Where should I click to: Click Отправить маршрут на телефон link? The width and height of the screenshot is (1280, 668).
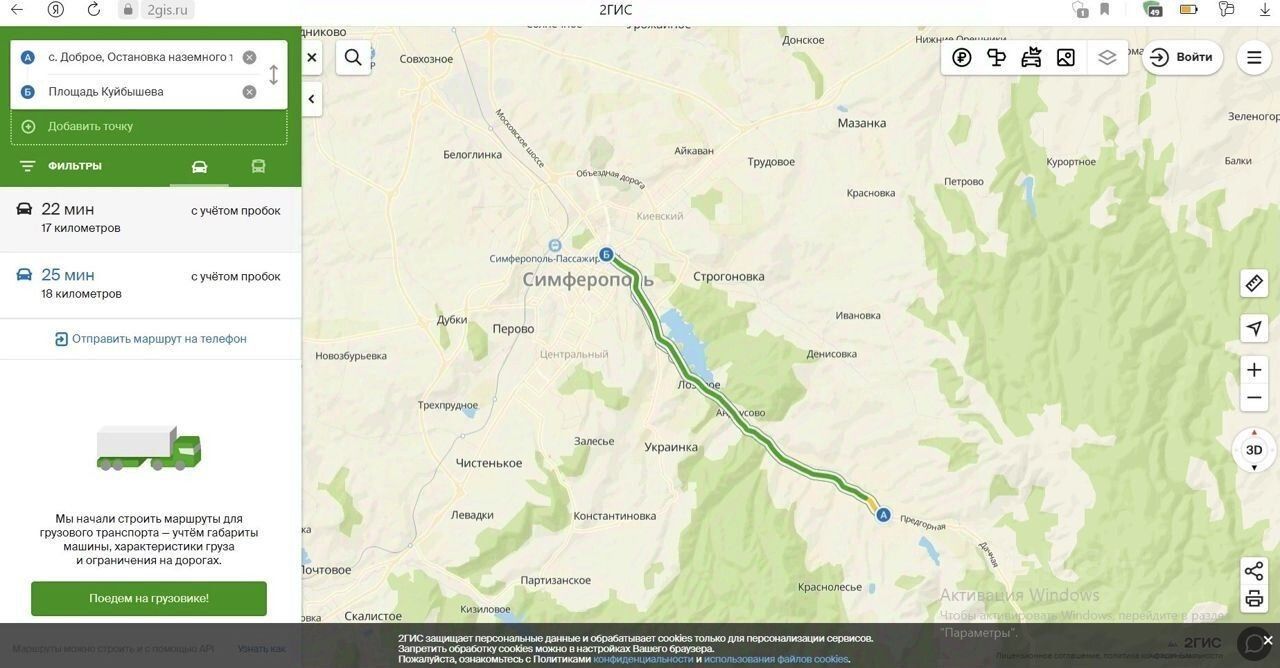pyautogui.click(x=150, y=339)
